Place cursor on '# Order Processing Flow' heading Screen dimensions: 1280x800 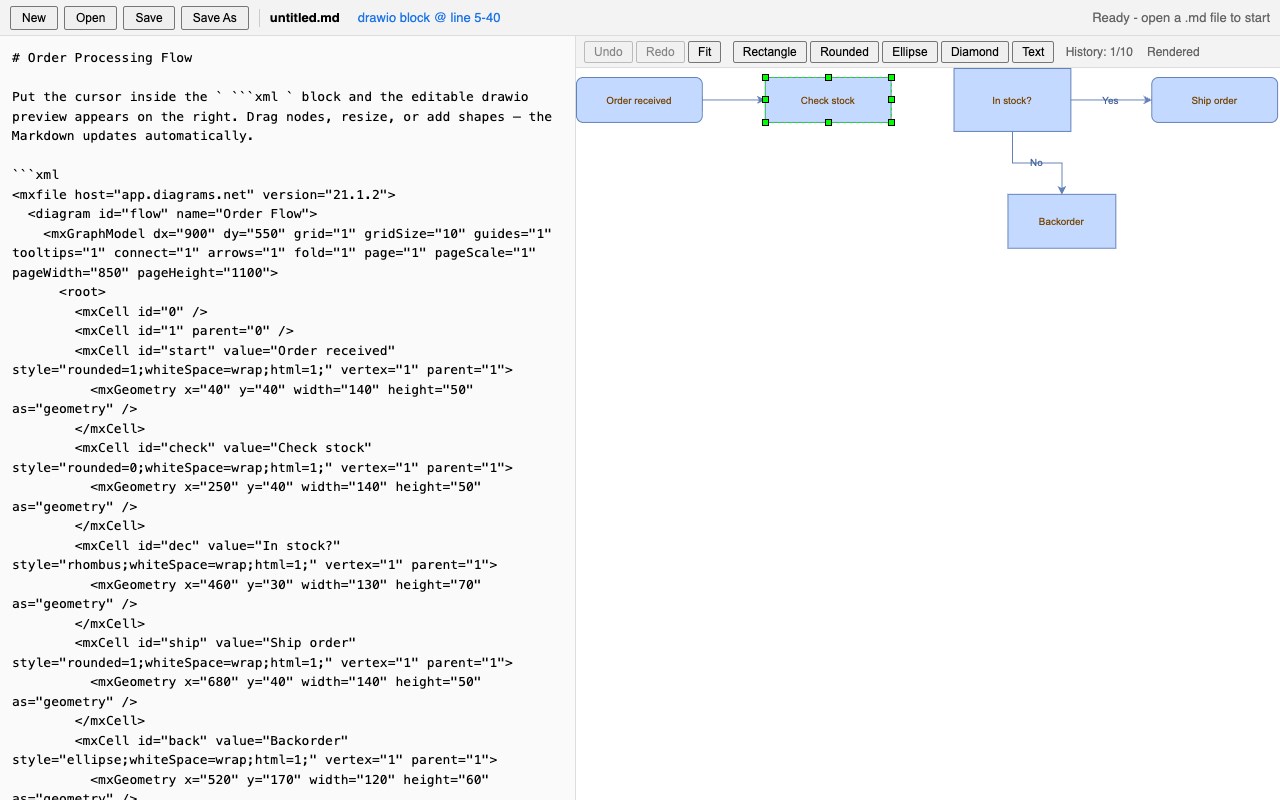pyautogui.click(x=102, y=58)
